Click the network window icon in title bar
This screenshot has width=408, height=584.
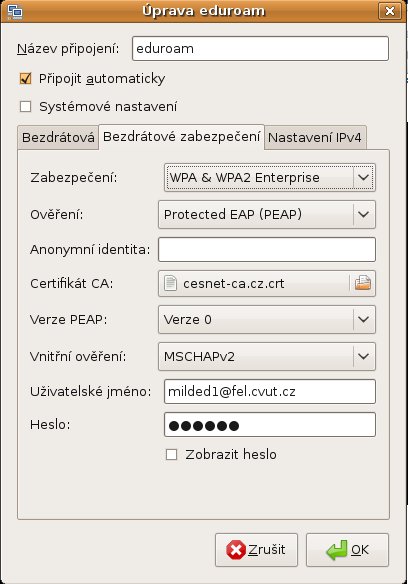[15, 11]
